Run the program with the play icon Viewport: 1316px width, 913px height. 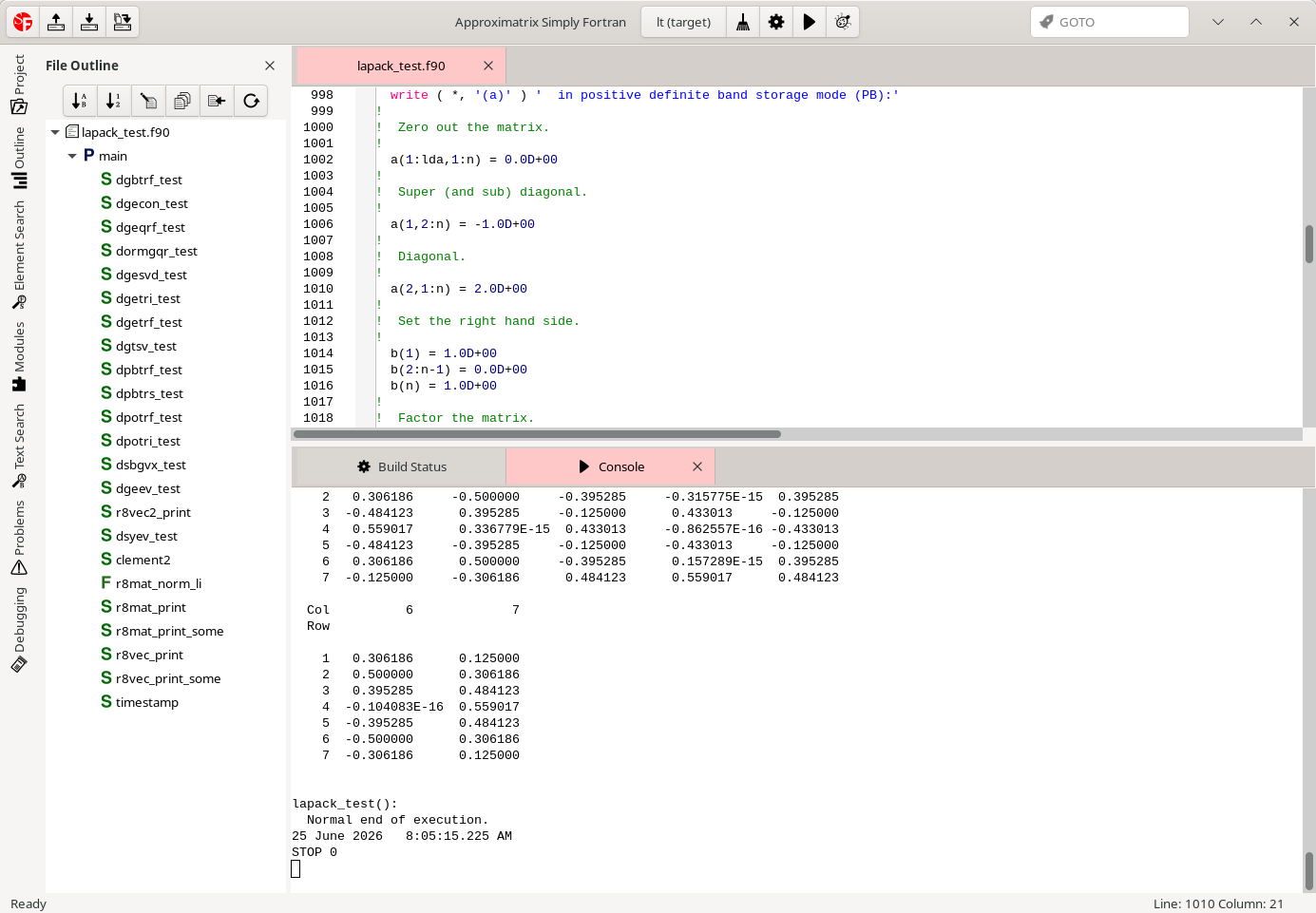tap(810, 22)
